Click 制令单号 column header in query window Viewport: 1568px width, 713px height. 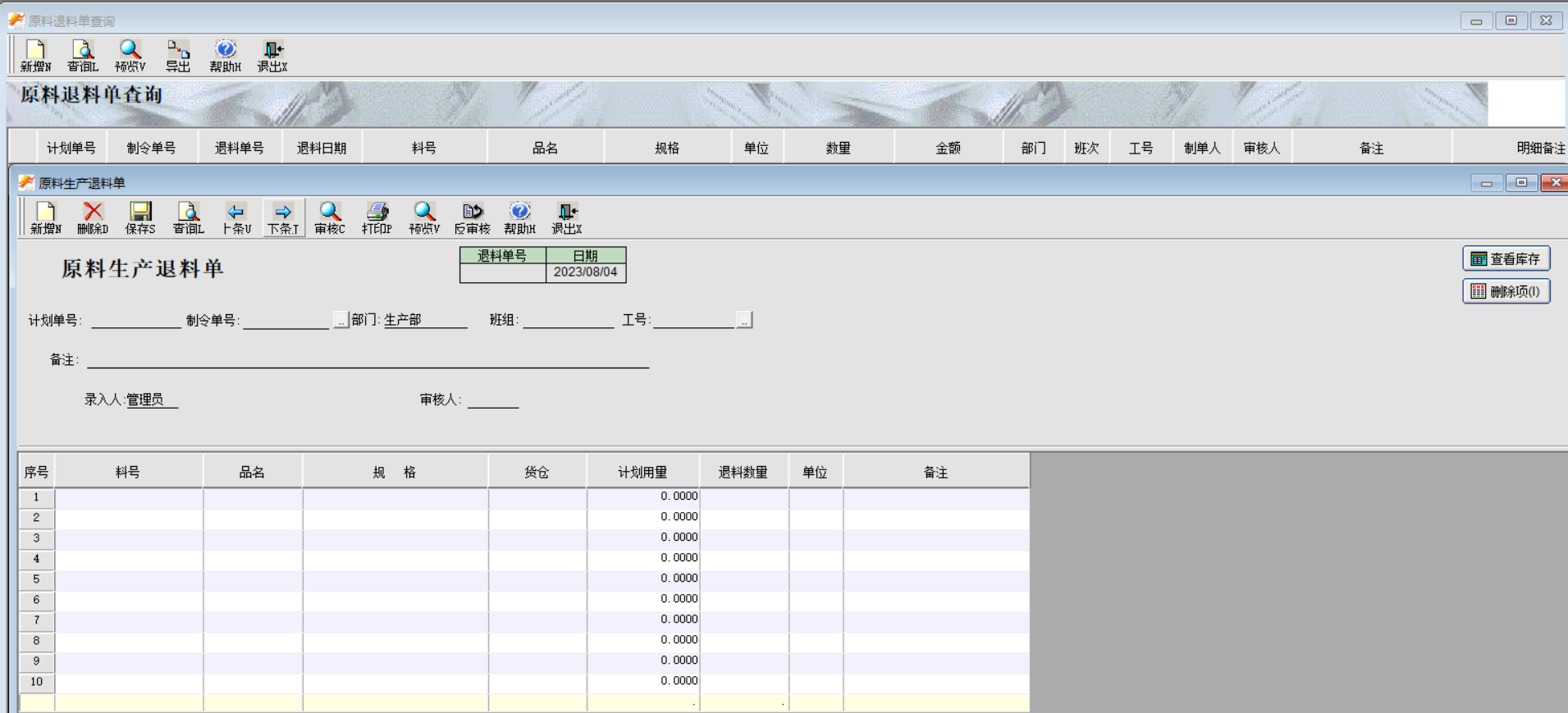tap(152, 148)
